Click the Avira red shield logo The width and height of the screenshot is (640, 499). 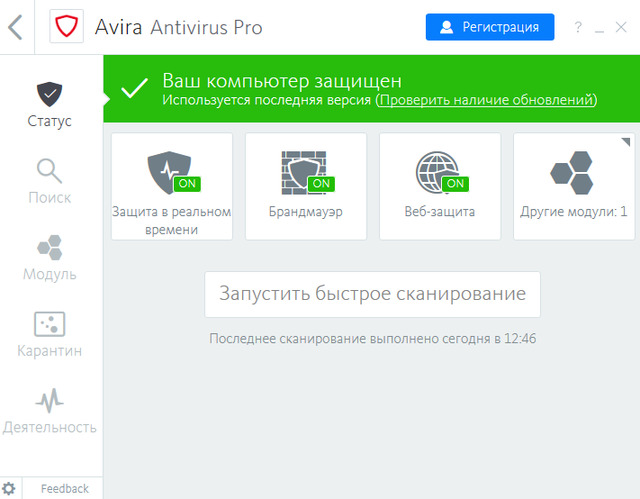point(67,27)
